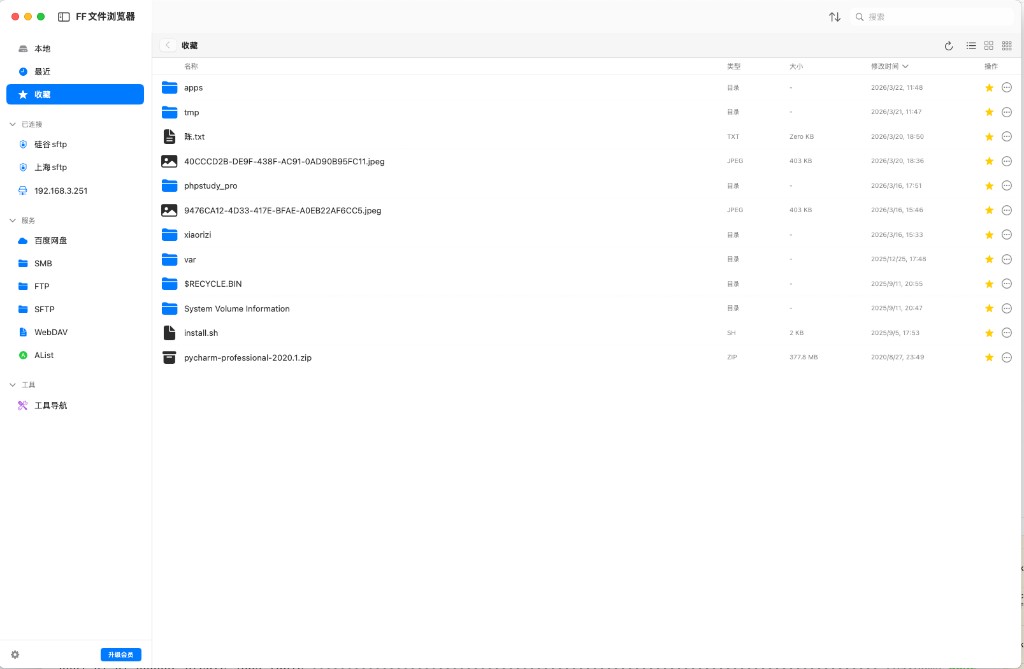Unfavorite the apps folder star
The height and width of the screenshot is (669, 1024).
tap(989, 88)
